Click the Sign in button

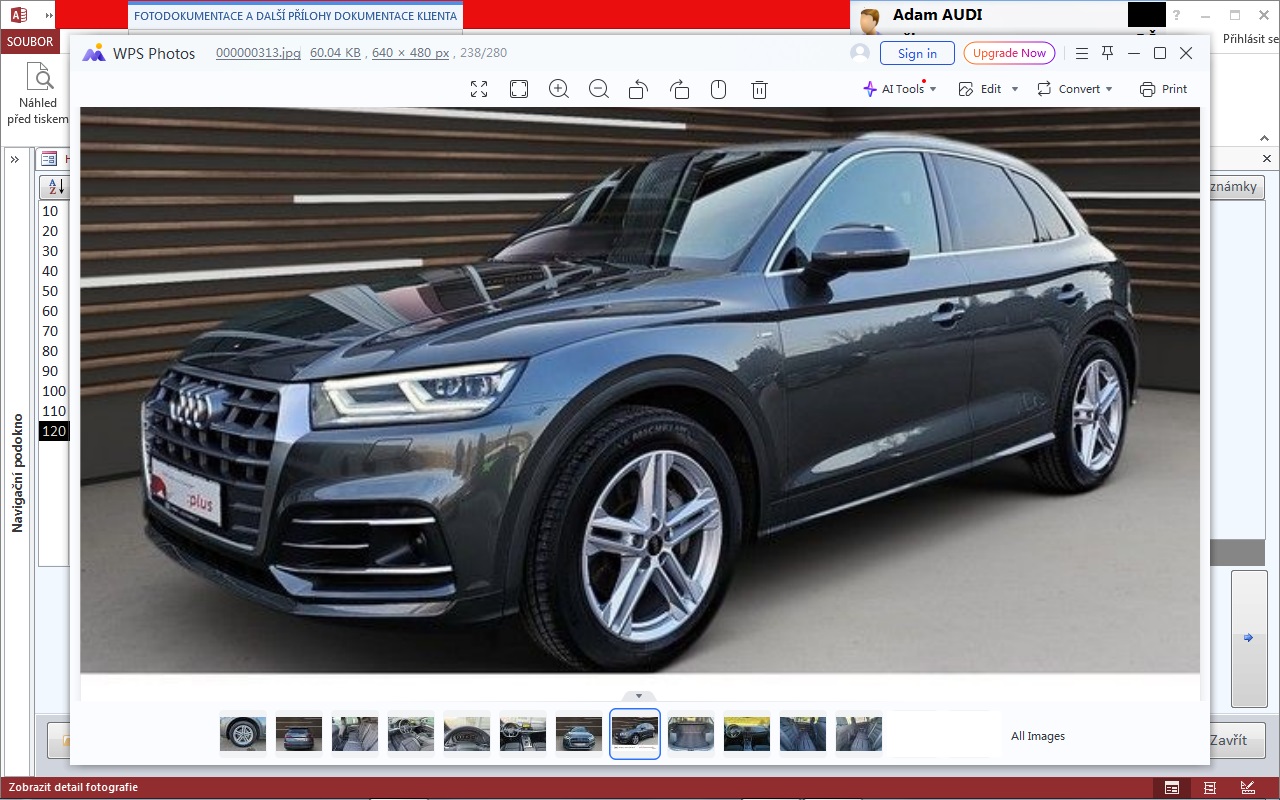tap(917, 53)
